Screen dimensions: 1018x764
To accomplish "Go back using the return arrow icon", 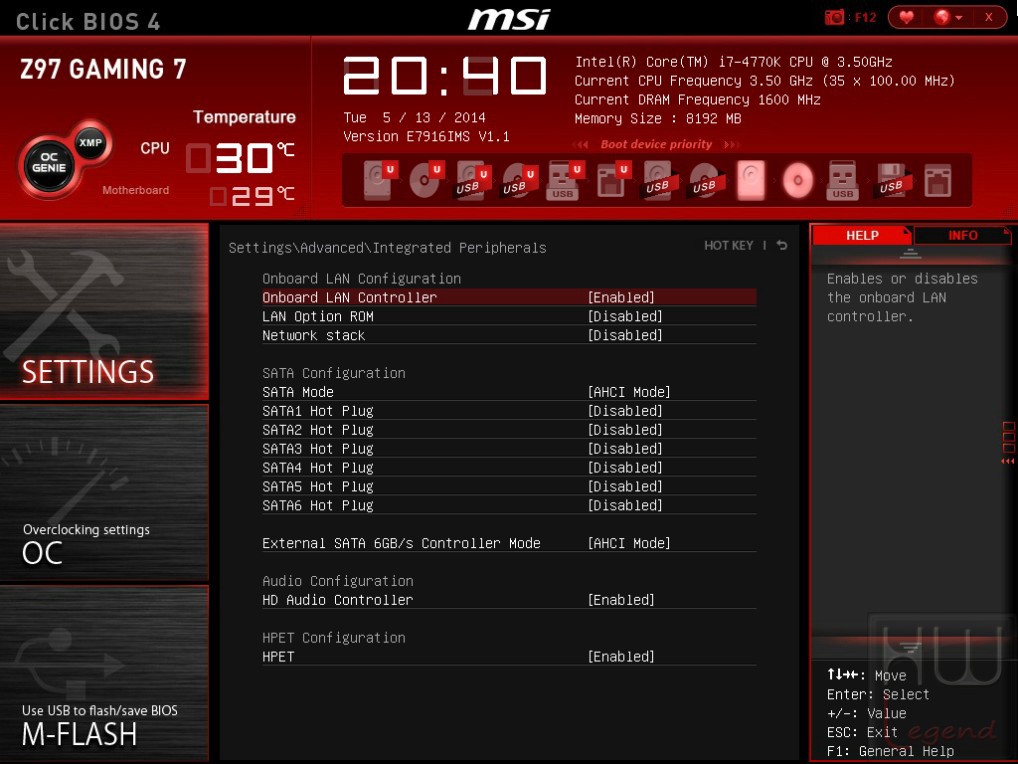I will 782,245.
